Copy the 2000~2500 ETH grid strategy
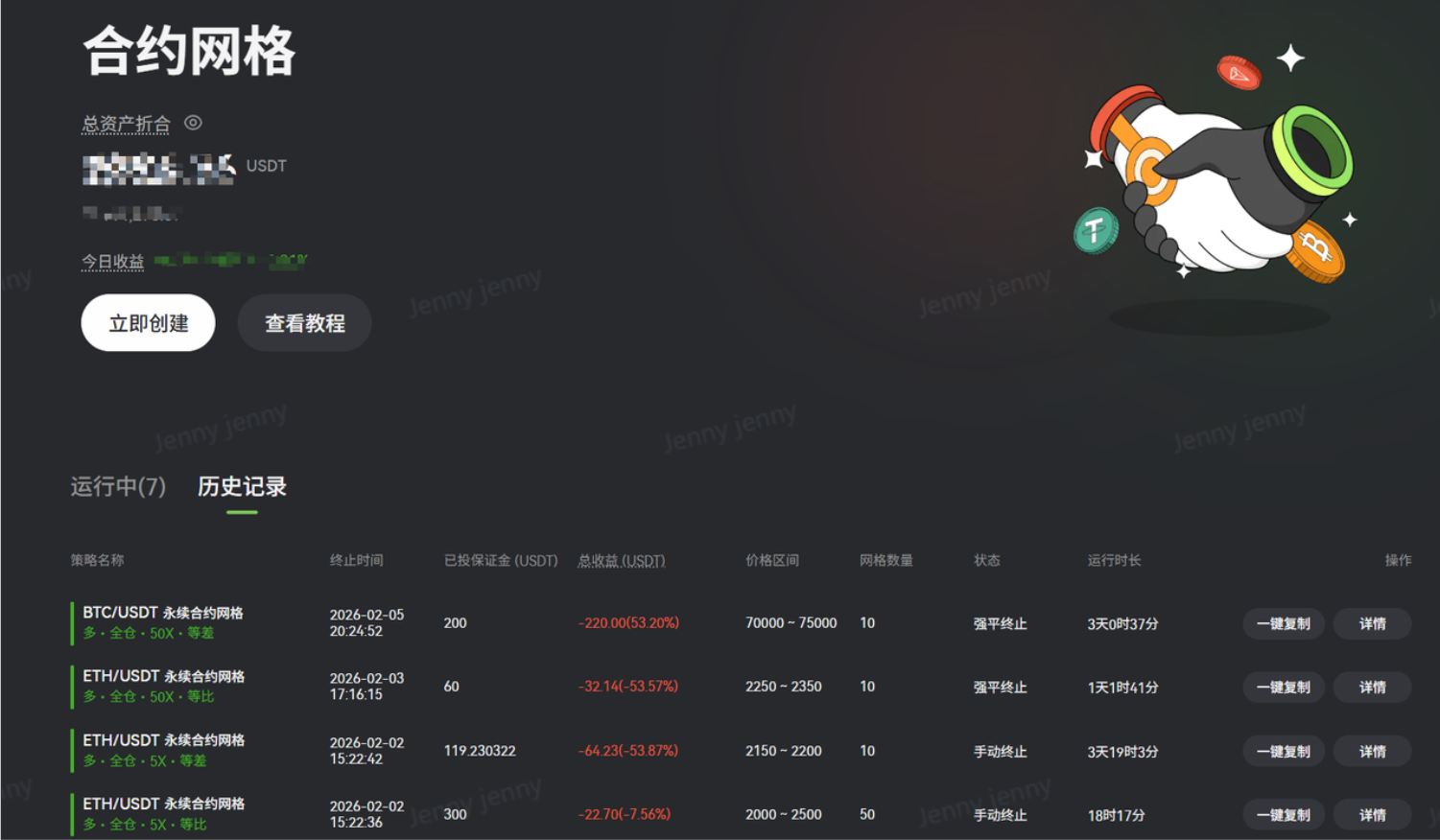The image size is (1440, 840). tap(1283, 815)
